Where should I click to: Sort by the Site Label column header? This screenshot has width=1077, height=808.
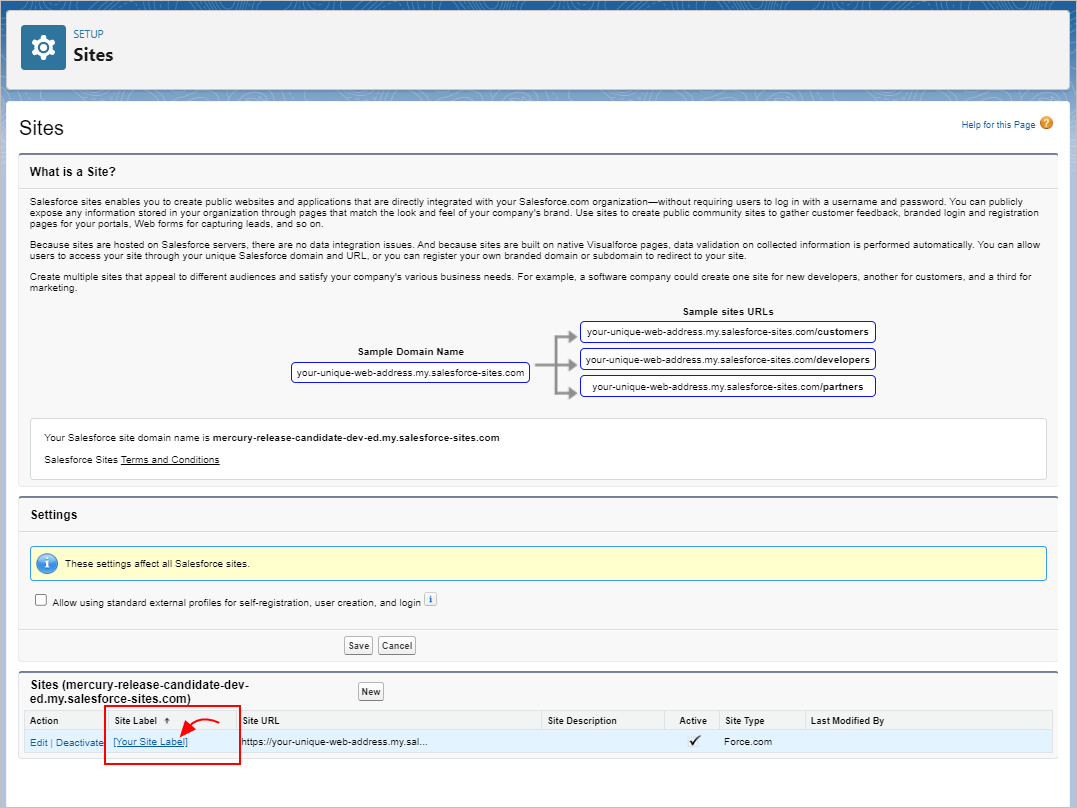(x=136, y=721)
